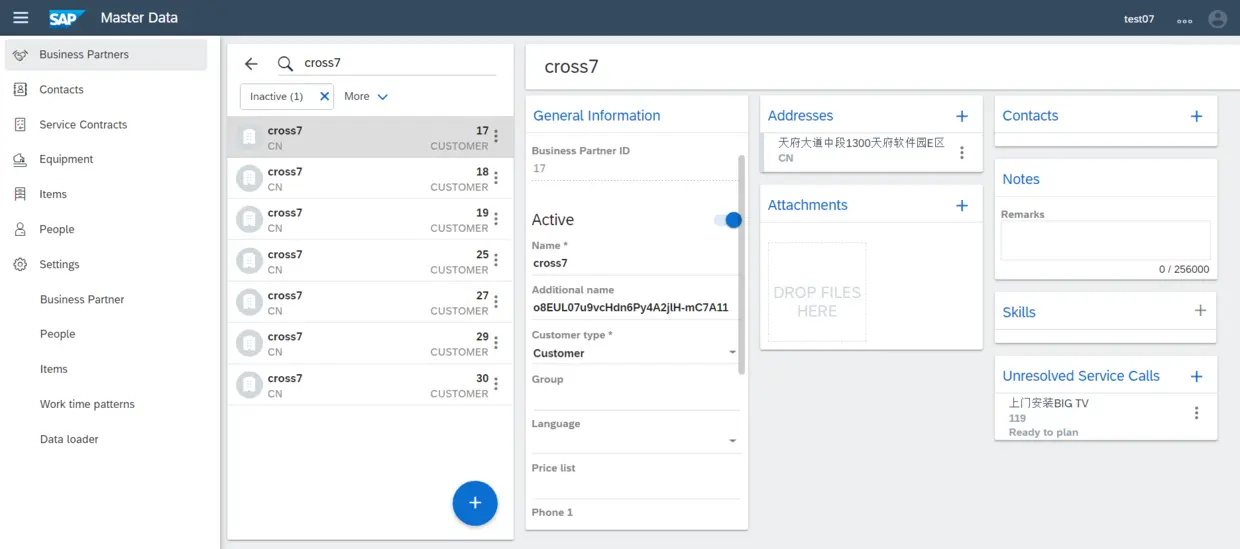1240x549 pixels.
Task: Add an attachment with plus icon
Action: [962, 205]
